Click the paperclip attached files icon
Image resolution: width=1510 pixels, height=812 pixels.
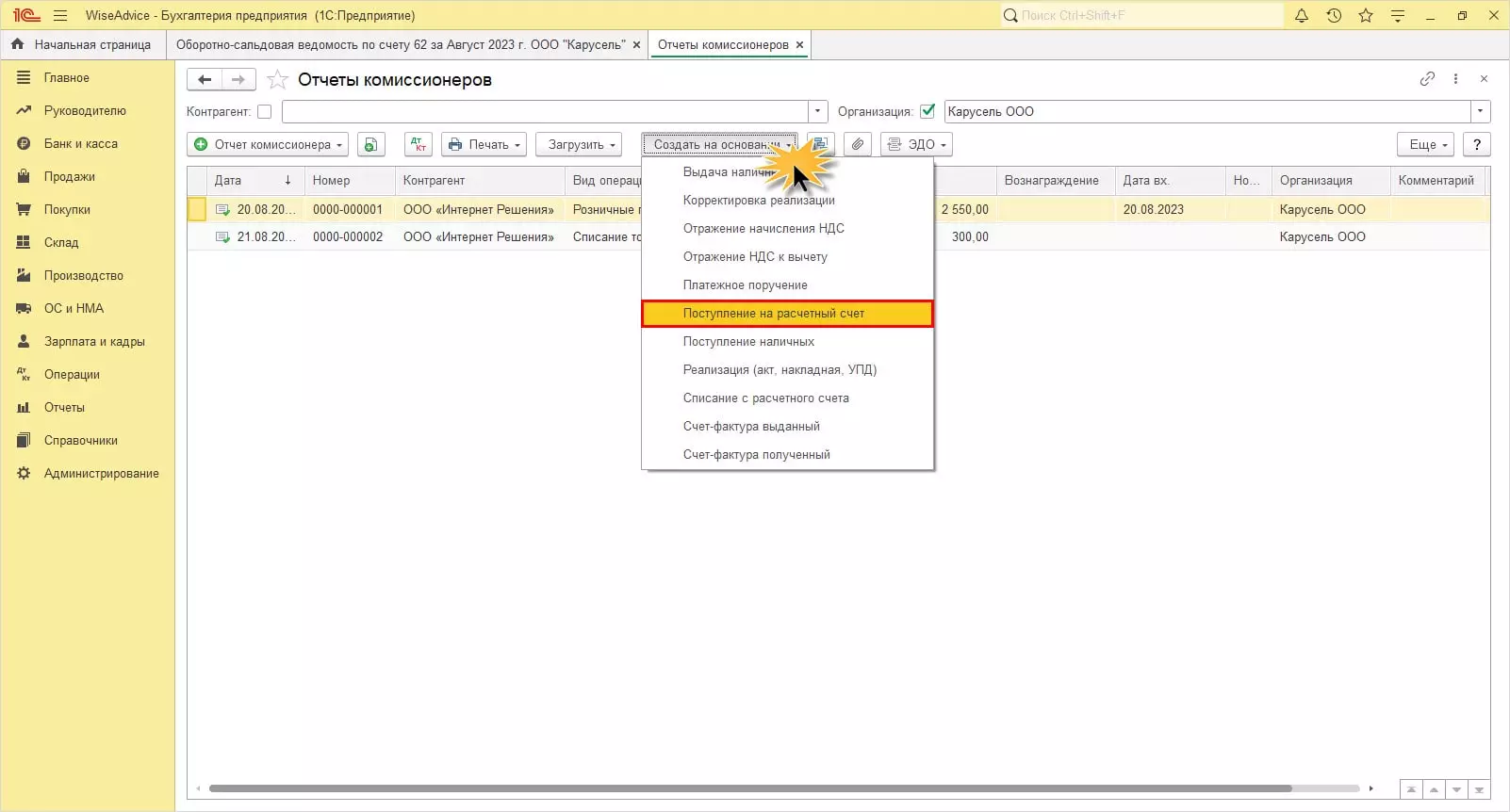click(857, 144)
